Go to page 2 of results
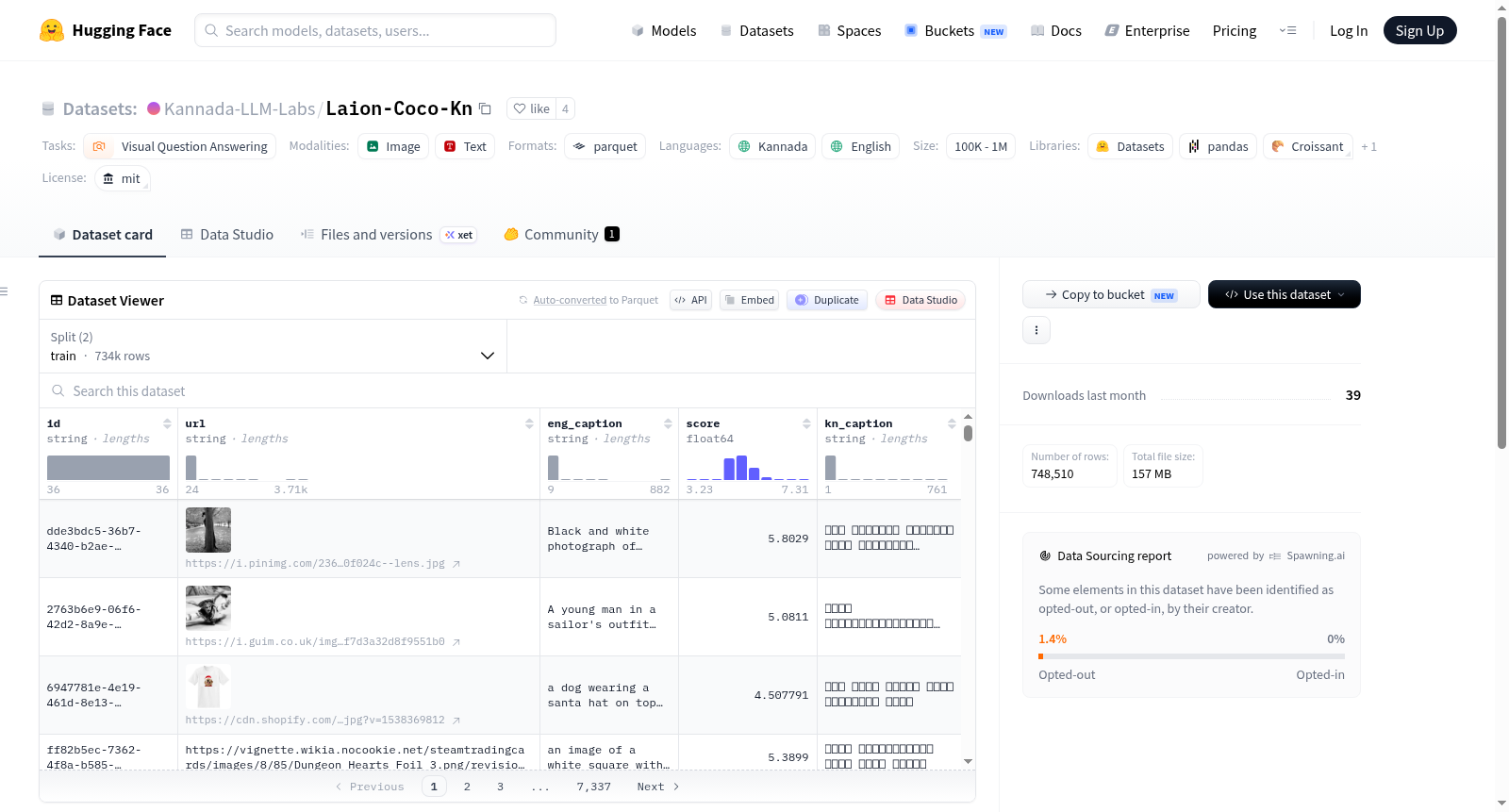Image resolution: width=1509 pixels, height=812 pixels. [467, 787]
